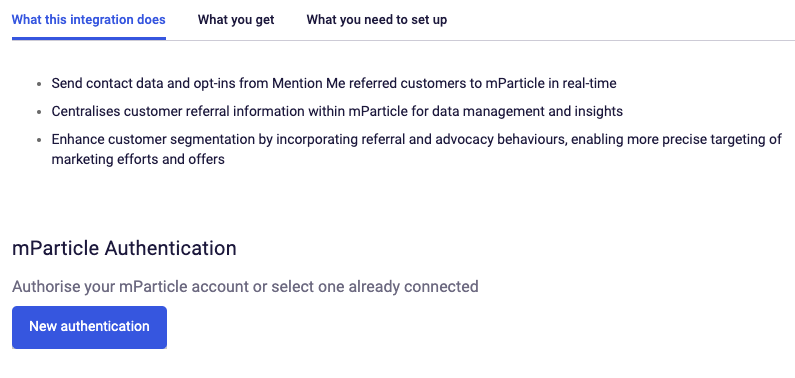Click the mParticle Authentication heading

pyautogui.click(x=124, y=248)
